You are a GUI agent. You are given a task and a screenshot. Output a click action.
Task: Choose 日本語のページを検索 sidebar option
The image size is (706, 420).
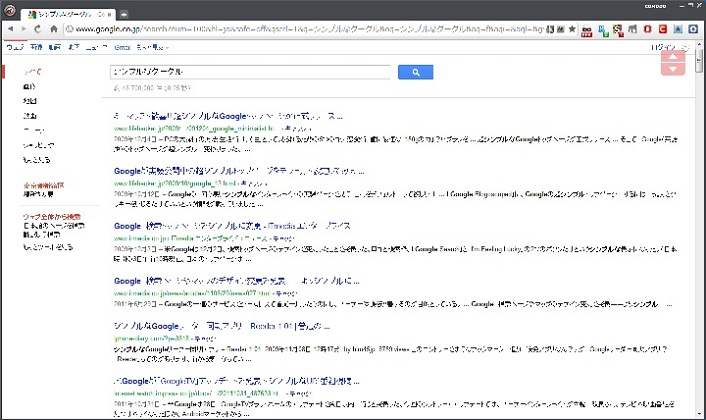click(54, 226)
